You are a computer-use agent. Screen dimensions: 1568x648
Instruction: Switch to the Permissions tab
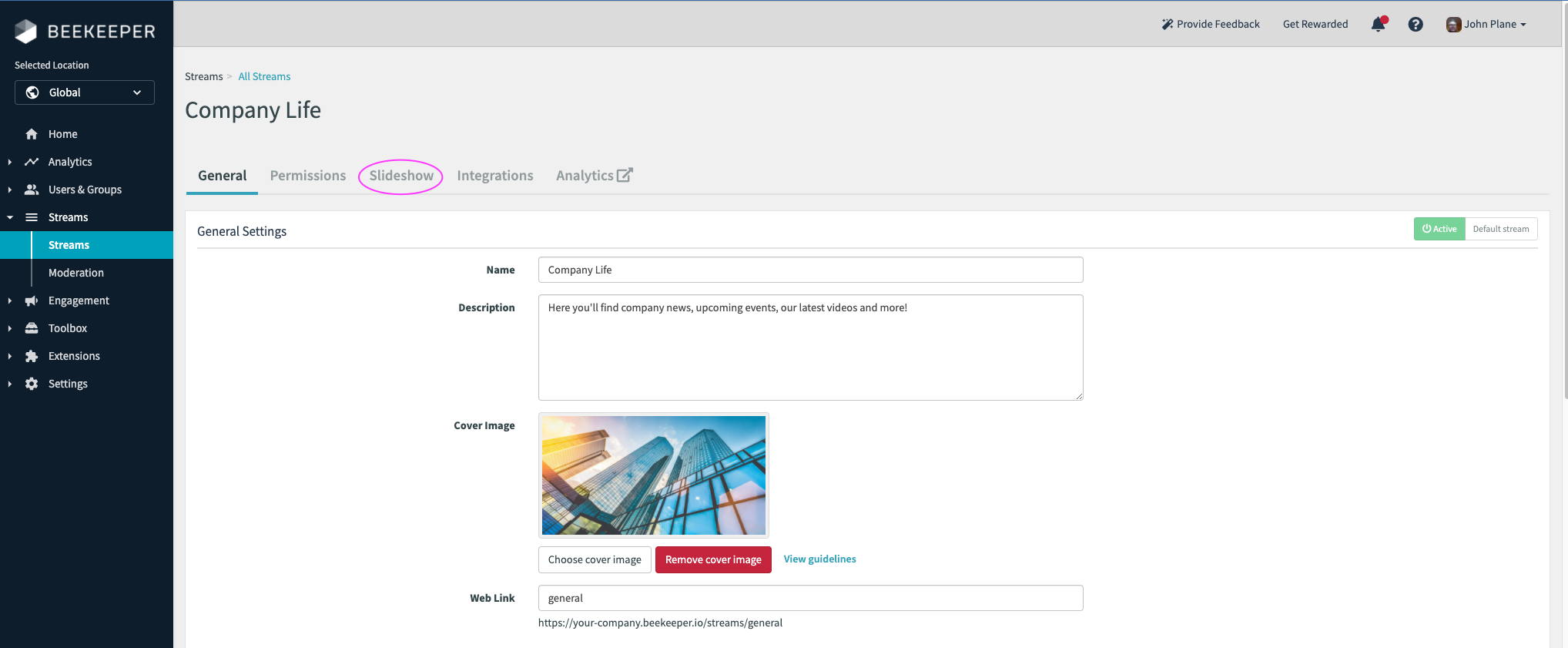[308, 176]
